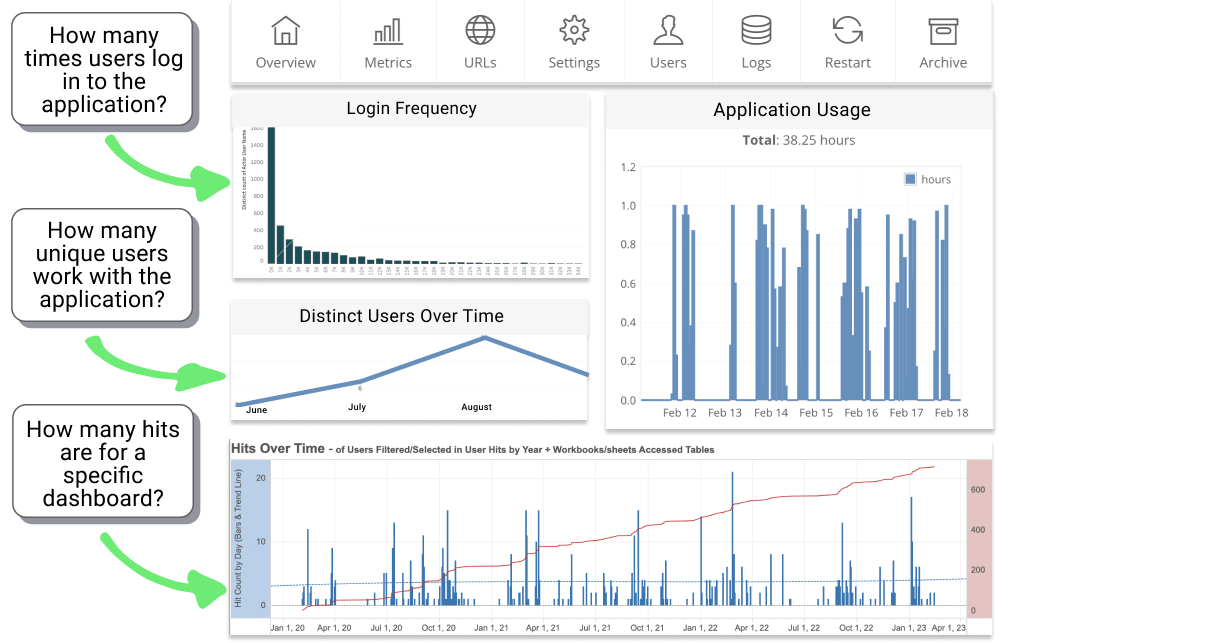This screenshot has height=643, width=1232.
Task: Select the Logs tab label
Action: pos(756,62)
